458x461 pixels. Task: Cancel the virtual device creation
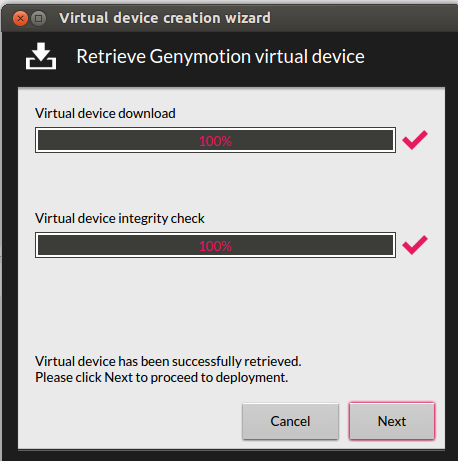(x=290, y=421)
